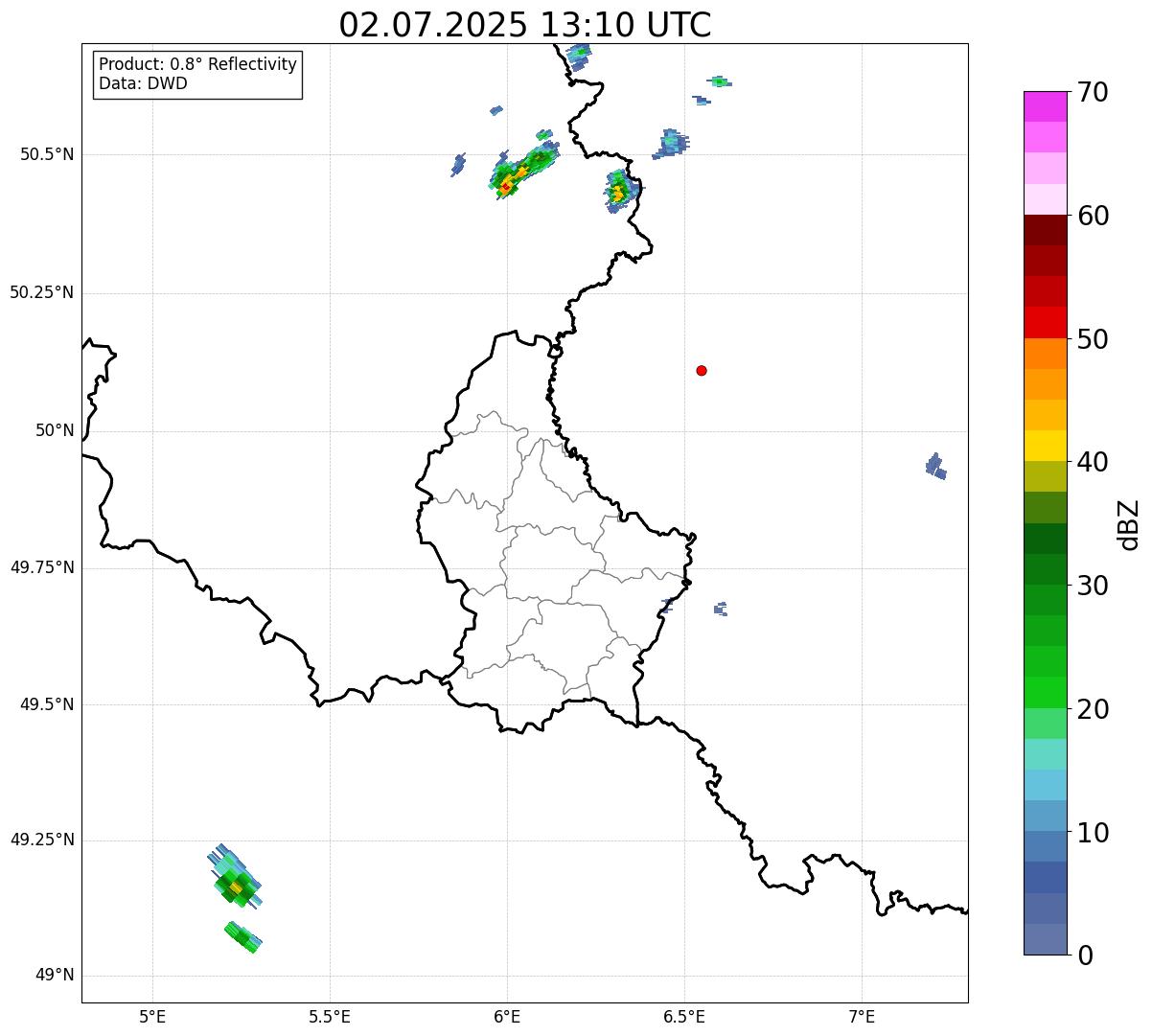Click the 49.25°N latitude tick label
The width and height of the screenshot is (1152, 1036).
[x=42, y=840]
